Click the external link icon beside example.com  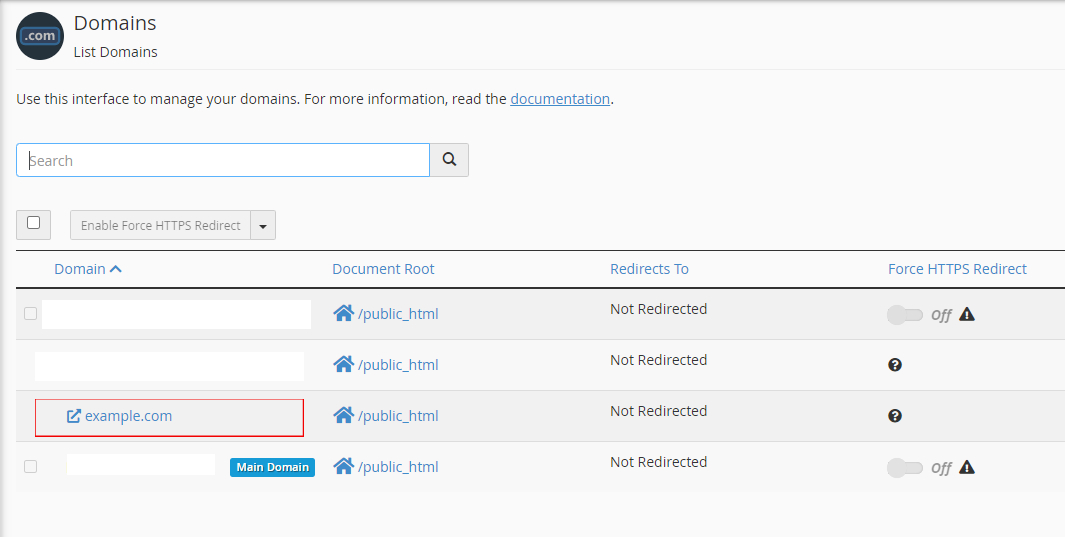[x=73, y=415]
